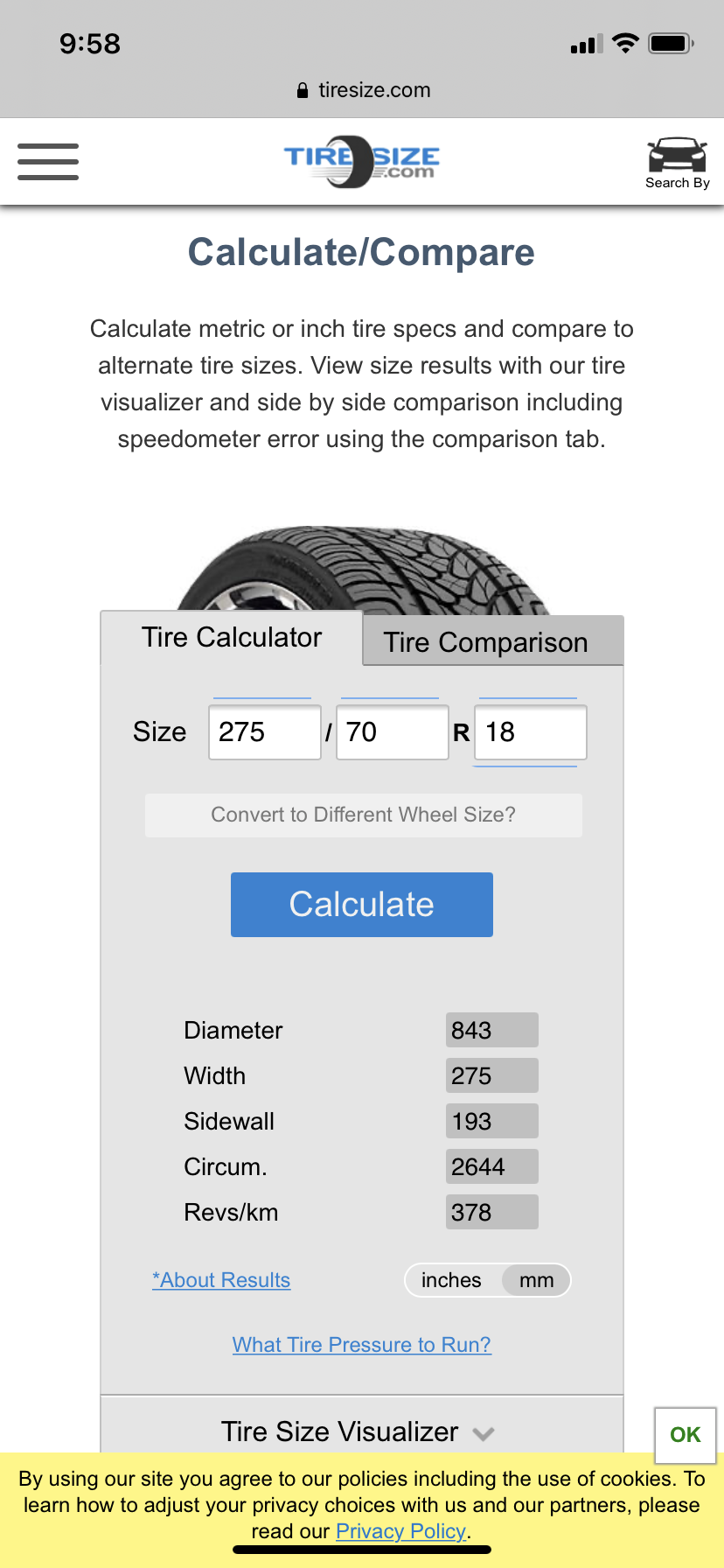The width and height of the screenshot is (724, 1568).
Task: Collapse the Tire Size Visualizer chevron
Action: click(x=481, y=1433)
